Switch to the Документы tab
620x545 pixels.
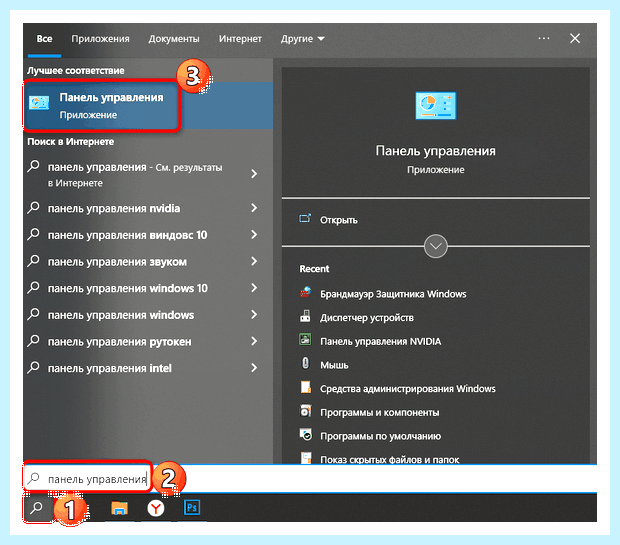tap(174, 39)
